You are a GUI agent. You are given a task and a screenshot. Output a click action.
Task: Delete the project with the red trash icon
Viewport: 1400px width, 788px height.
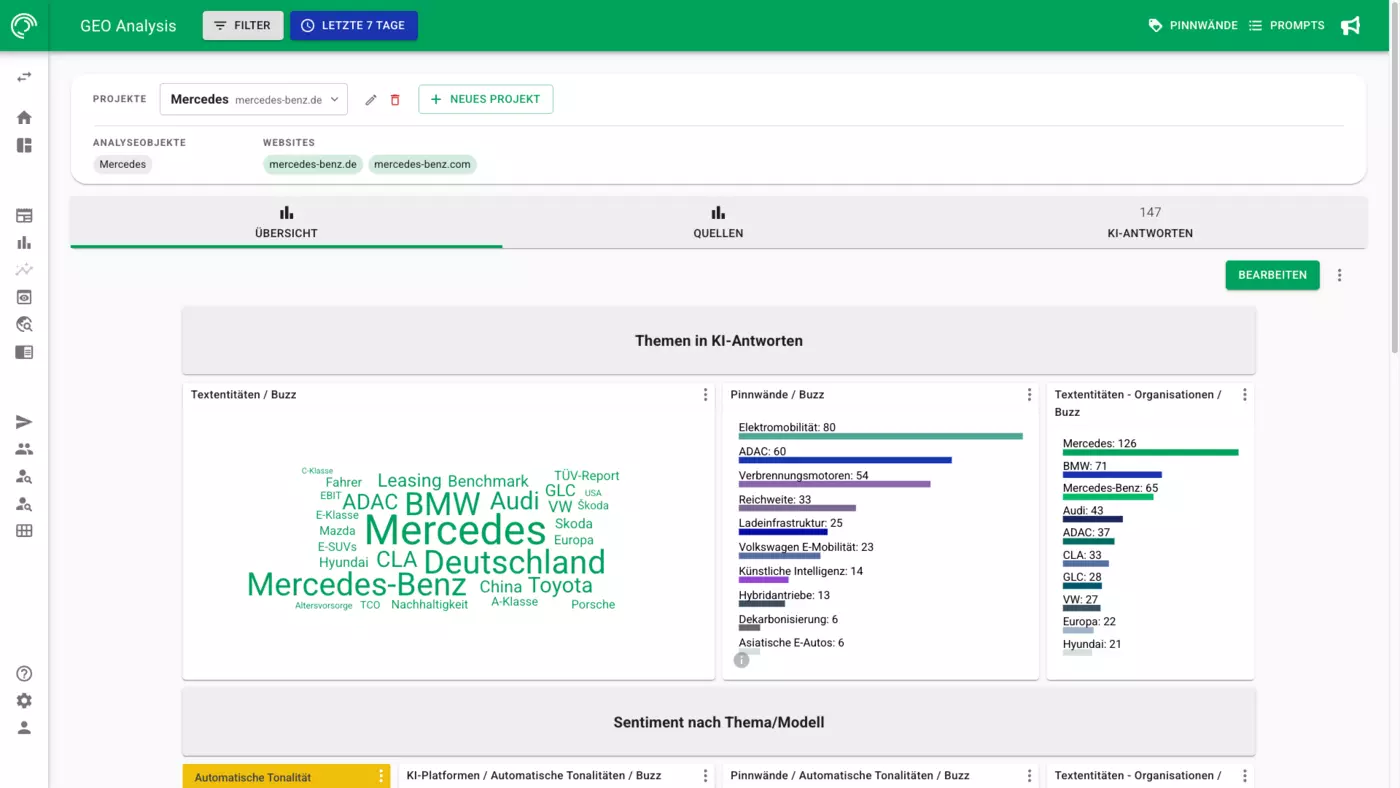(395, 100)
